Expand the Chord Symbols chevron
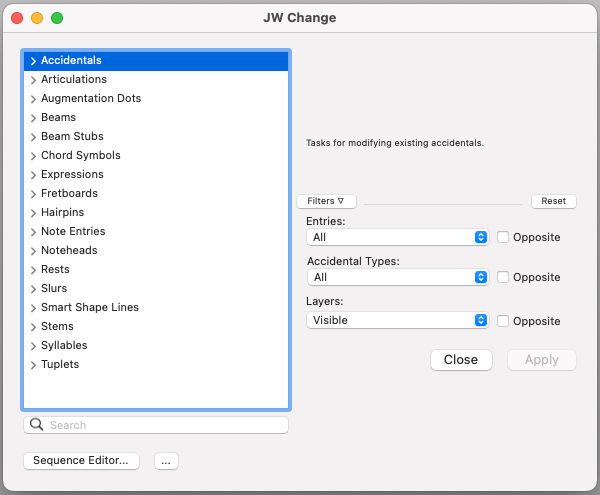Screen dimensions: 600x495 [x=33, y=156]
